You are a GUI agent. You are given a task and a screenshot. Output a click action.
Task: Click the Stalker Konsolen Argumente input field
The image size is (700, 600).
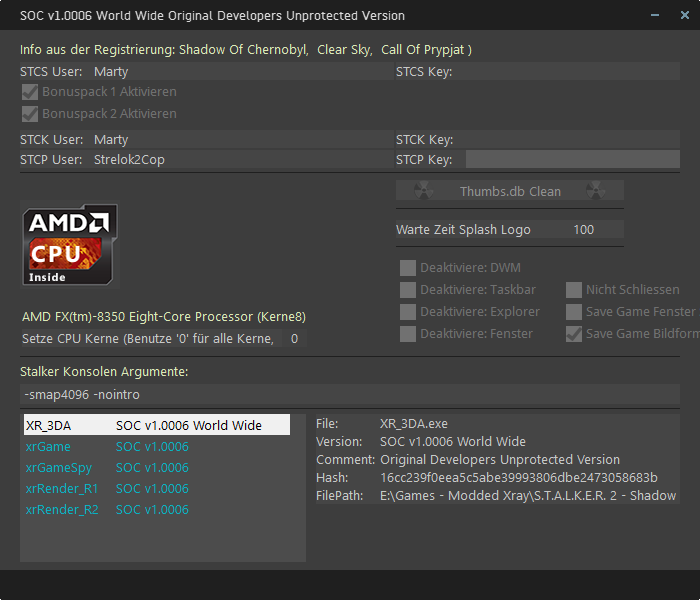(350, 395)
